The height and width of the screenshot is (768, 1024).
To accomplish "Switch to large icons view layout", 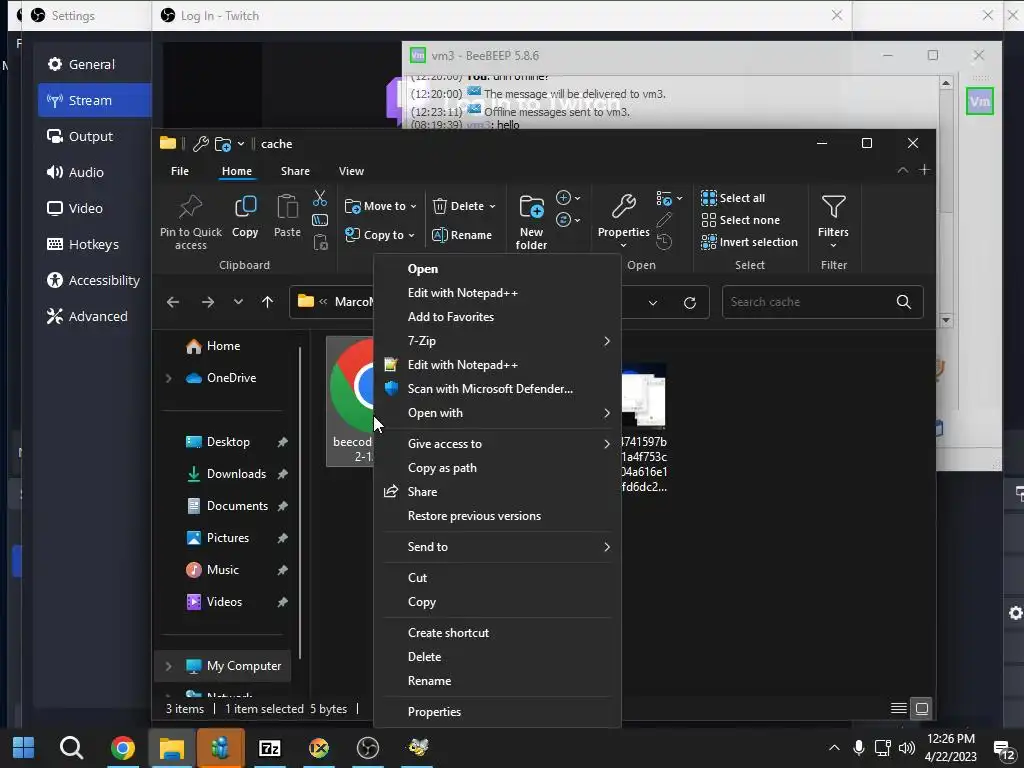I will click(x=921, y=709).
